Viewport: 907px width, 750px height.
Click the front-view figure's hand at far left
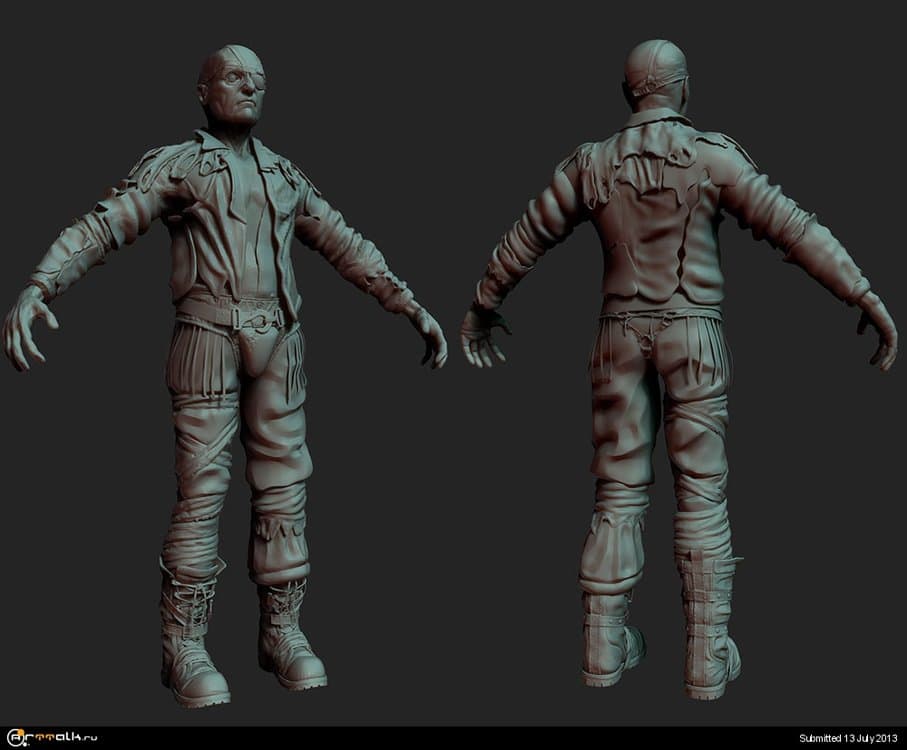click(27, 328)
